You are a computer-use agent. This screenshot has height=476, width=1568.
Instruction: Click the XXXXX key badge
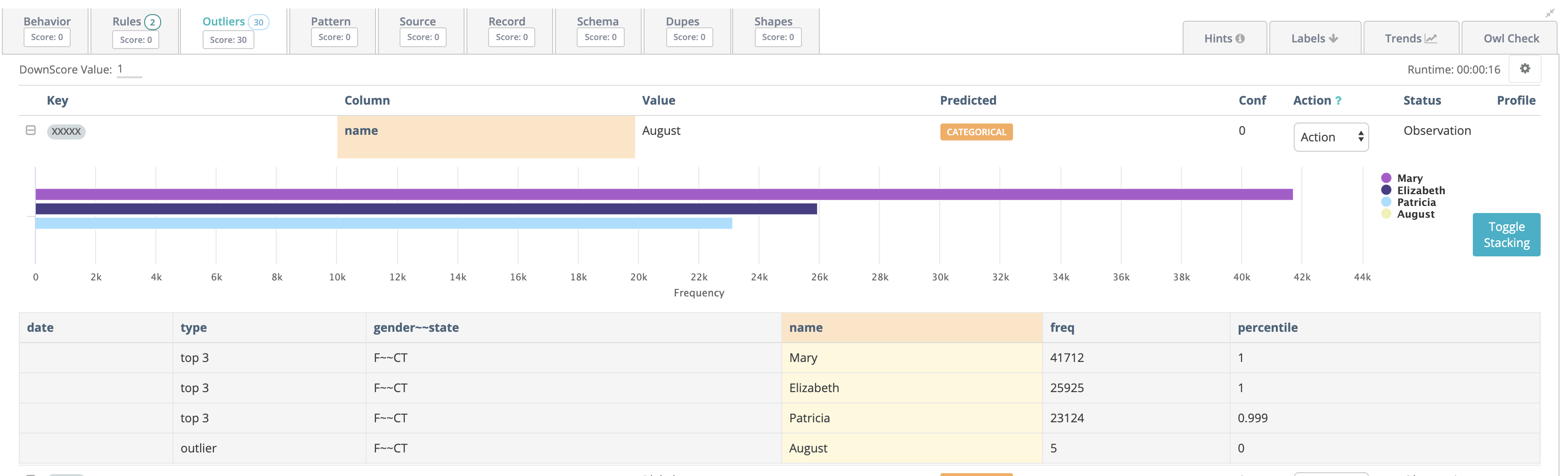66,131
